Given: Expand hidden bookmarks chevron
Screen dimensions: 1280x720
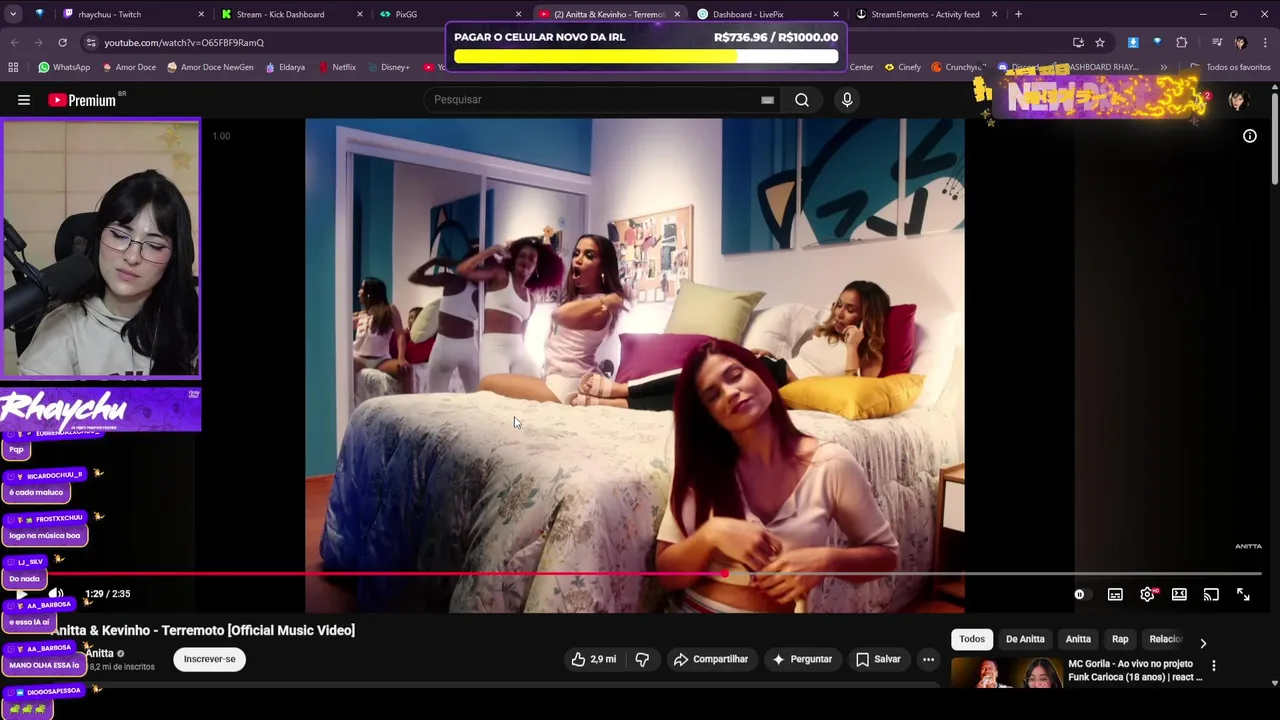Looking at the screenshot, I should point(1163,67).
